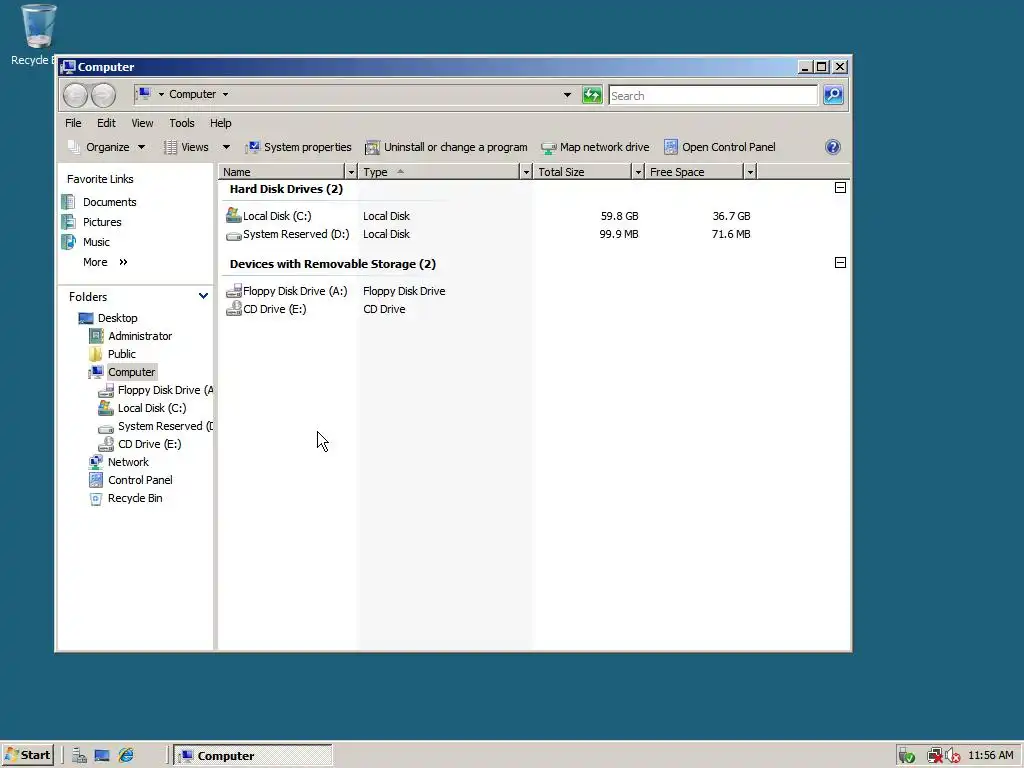This screenshot has width=1024, height=768.
Task: Open the blue Help question mark icon
Action: point(833,147)
